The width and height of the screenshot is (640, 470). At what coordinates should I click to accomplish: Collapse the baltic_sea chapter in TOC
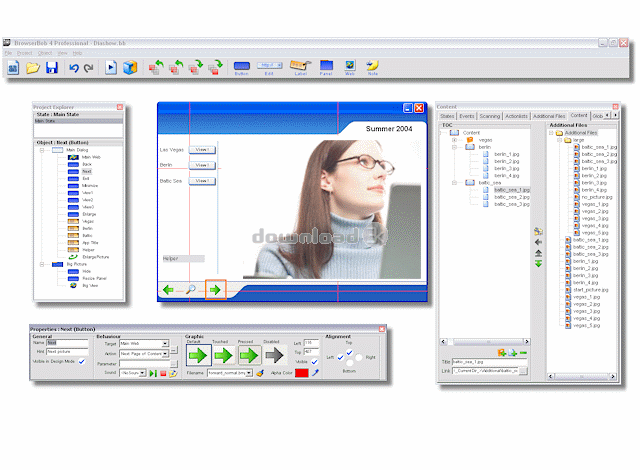tap(454, 183)
